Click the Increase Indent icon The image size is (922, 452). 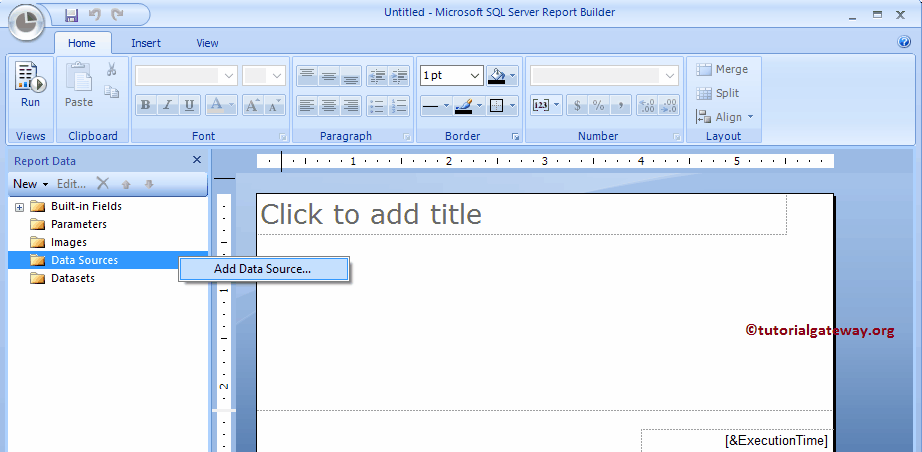pyautogui.click(x=399, y=76)
